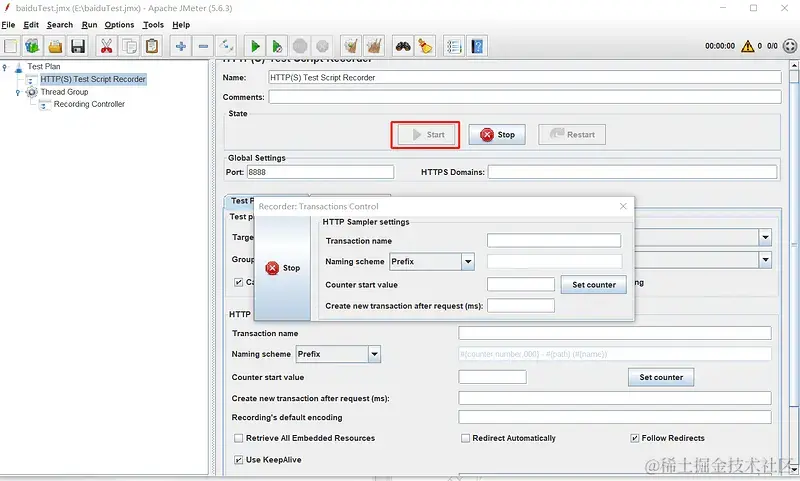Save the test plan with floppy icon
Image resolution: width=800 pixels, height=481 pixels.
[x=78, y=46]
